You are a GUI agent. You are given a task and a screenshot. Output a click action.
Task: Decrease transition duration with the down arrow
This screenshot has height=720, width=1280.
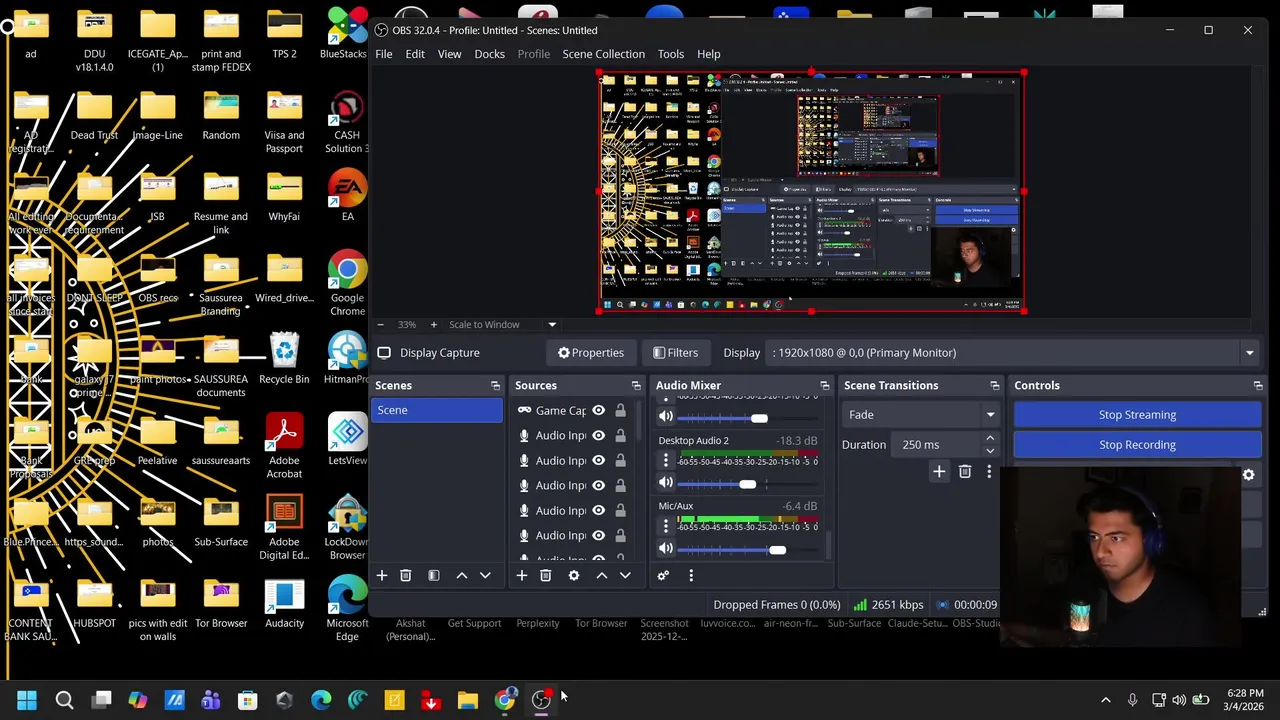coord(990,450)
